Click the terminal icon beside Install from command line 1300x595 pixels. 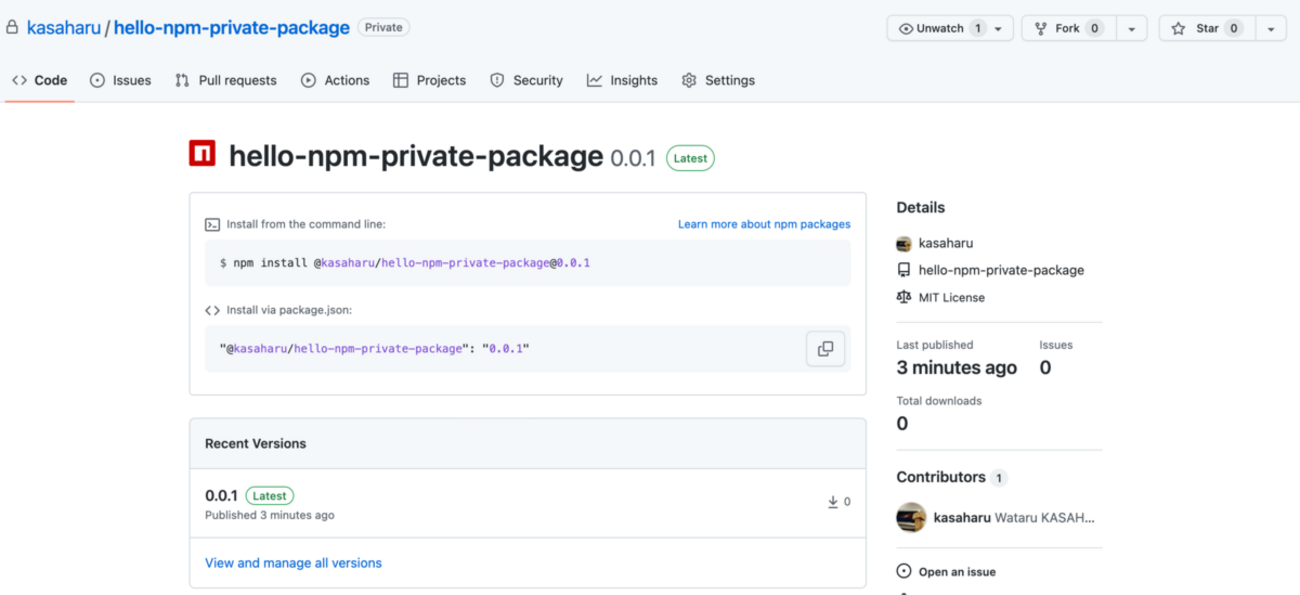point(212,225)
